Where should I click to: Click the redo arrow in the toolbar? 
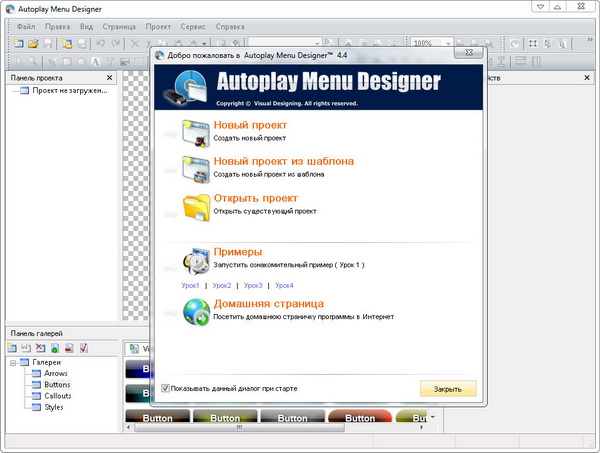[x=115, y=43]
